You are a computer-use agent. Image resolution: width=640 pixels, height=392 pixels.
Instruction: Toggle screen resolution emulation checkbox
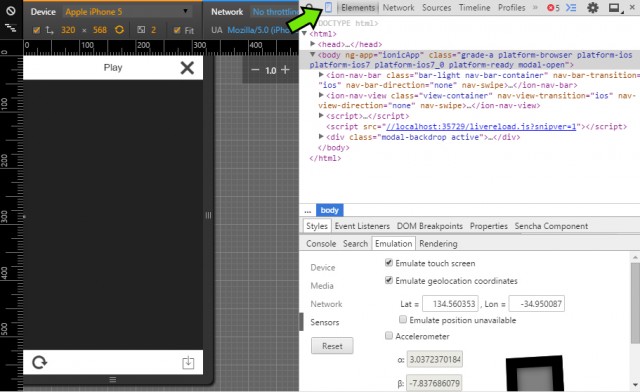pos(36,30)
